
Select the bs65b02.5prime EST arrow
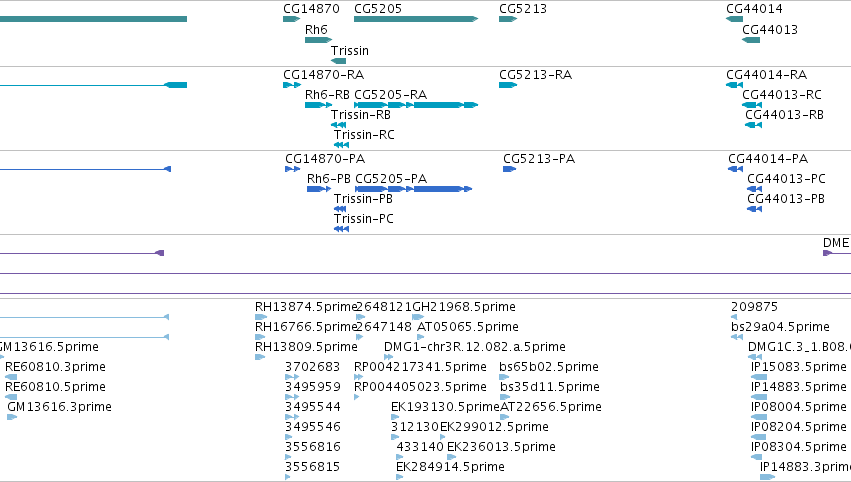pos(504,377)
